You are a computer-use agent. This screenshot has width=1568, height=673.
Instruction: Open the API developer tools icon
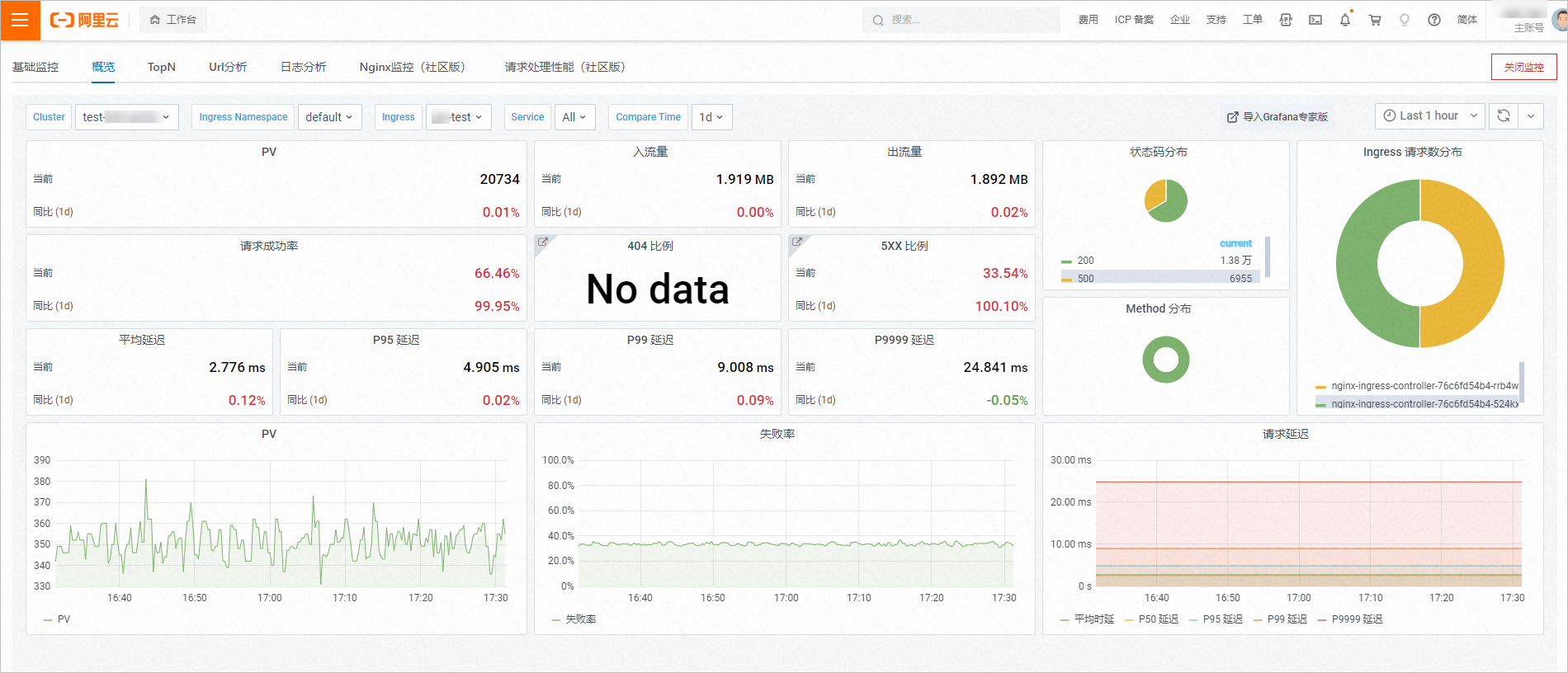point(1286,20)
